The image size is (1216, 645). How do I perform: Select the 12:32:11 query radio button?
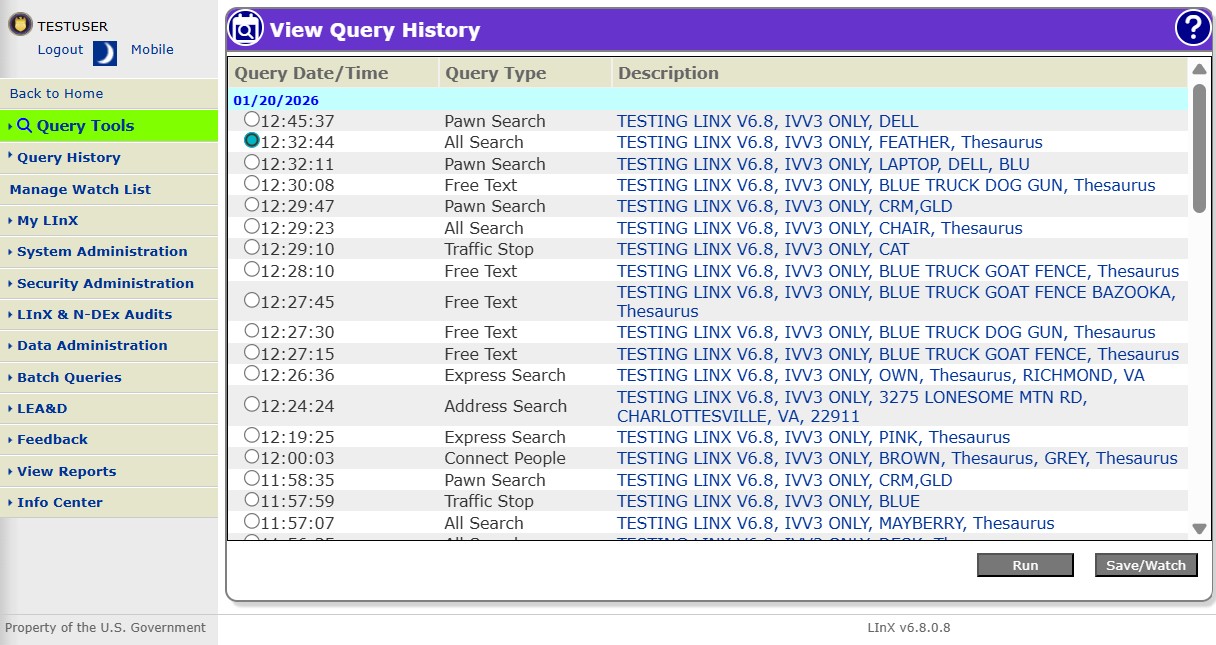tap(252, 163)
